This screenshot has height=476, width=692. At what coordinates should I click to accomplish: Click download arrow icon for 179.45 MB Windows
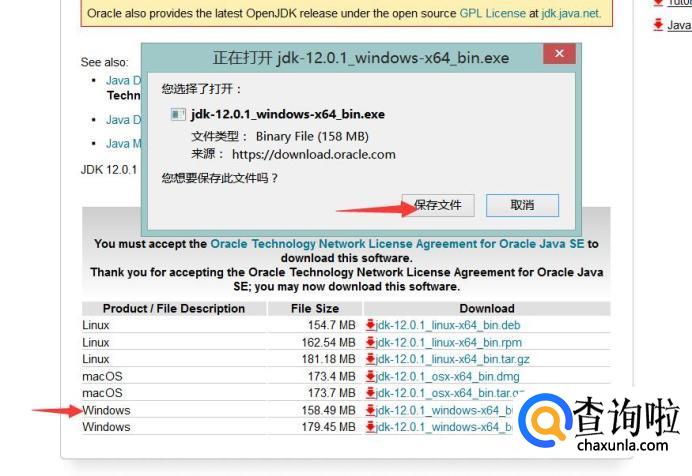coord(370,427)
